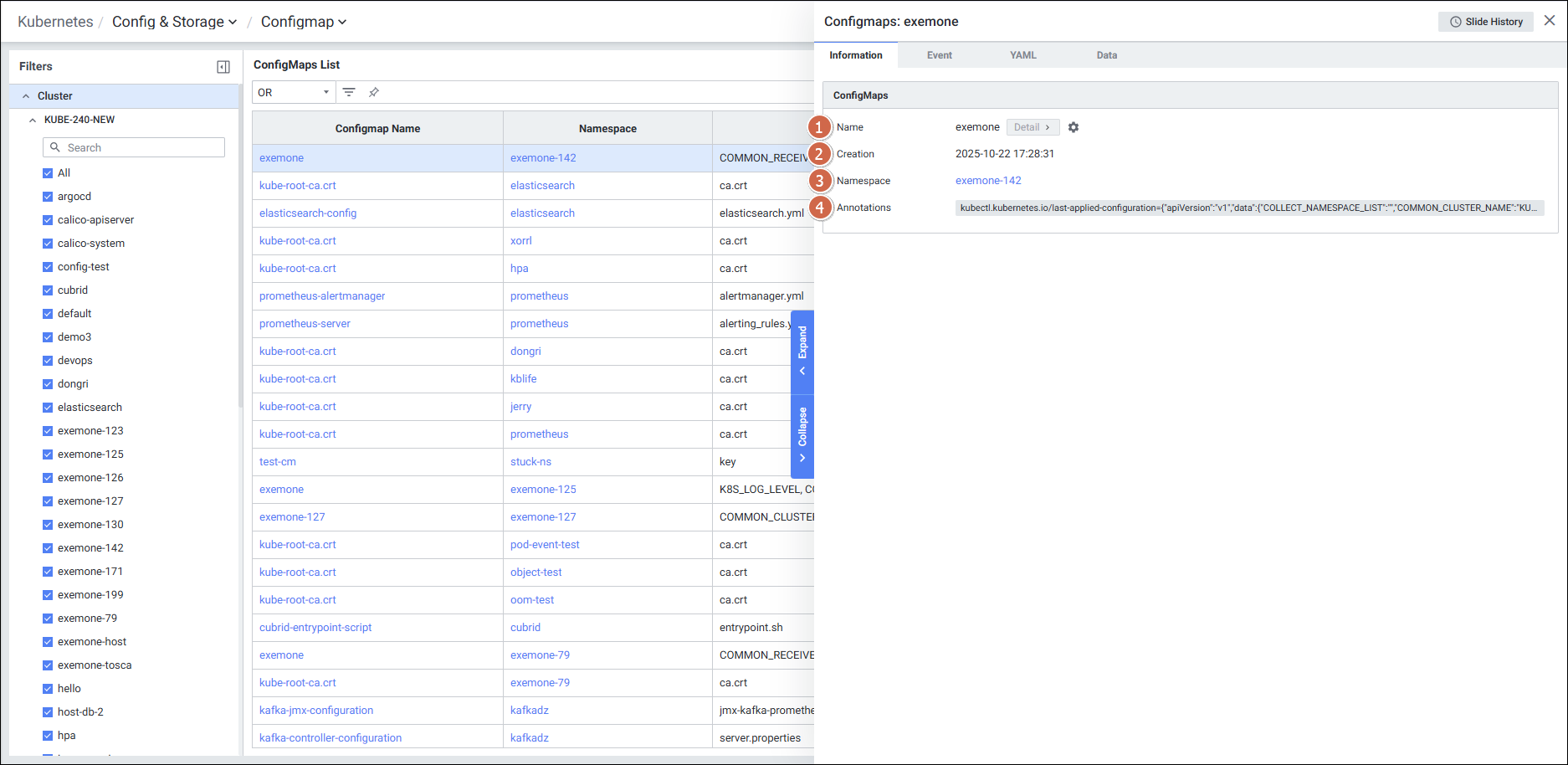1568x765 pixels.
Task: Click the search magnifier icon in filters
Action: click(x=55, y=147)
